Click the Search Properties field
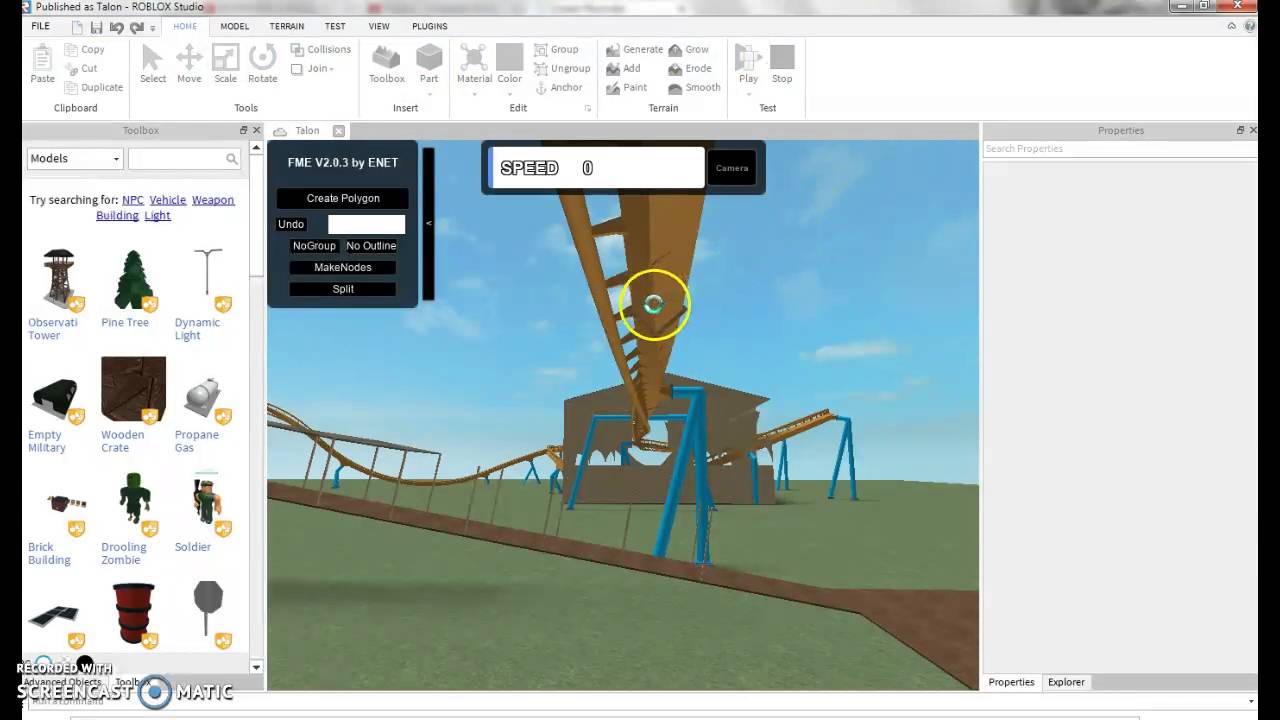Image resolution: width=1280 pixels, height=720 pixels. point(1118,148)
